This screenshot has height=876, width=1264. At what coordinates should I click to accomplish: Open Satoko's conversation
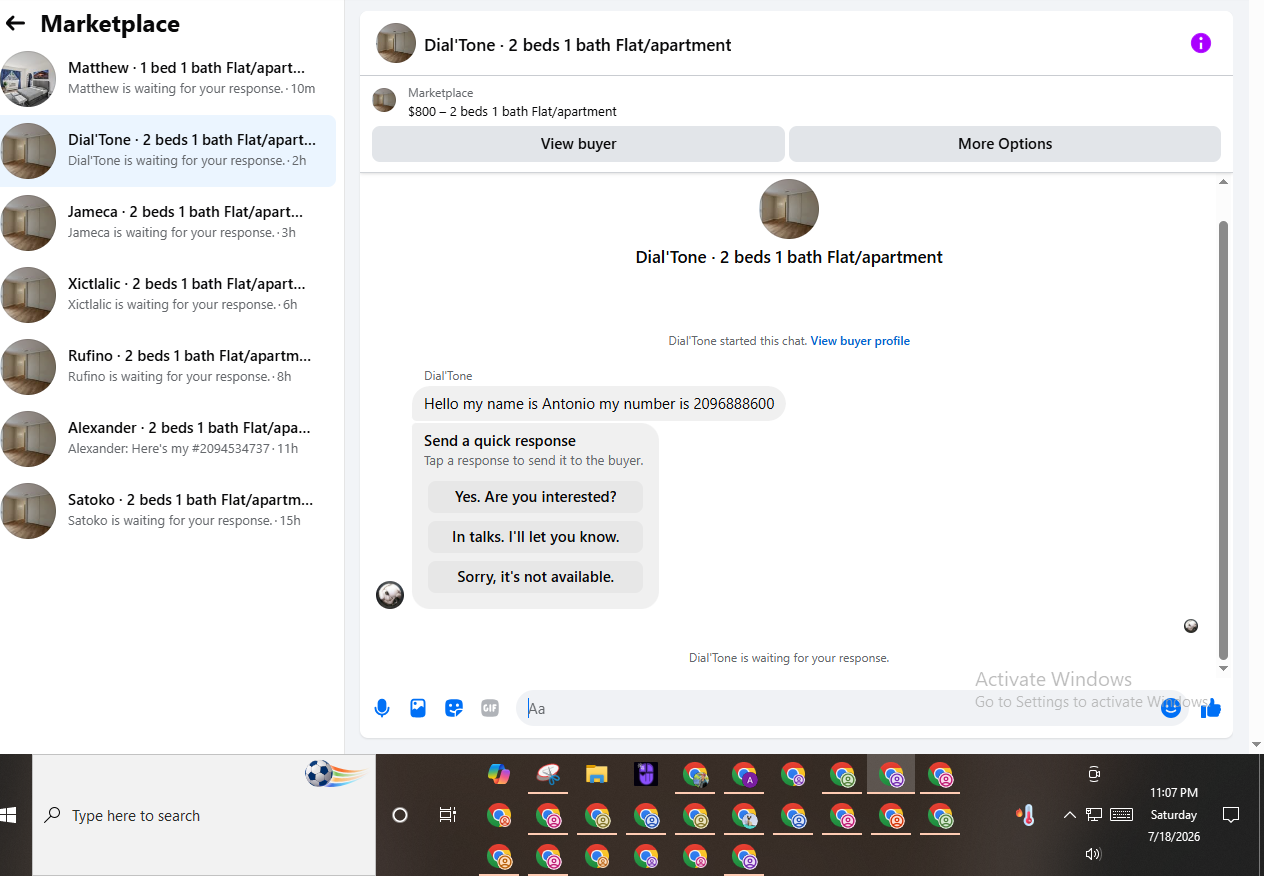click(x=168, y=511)
